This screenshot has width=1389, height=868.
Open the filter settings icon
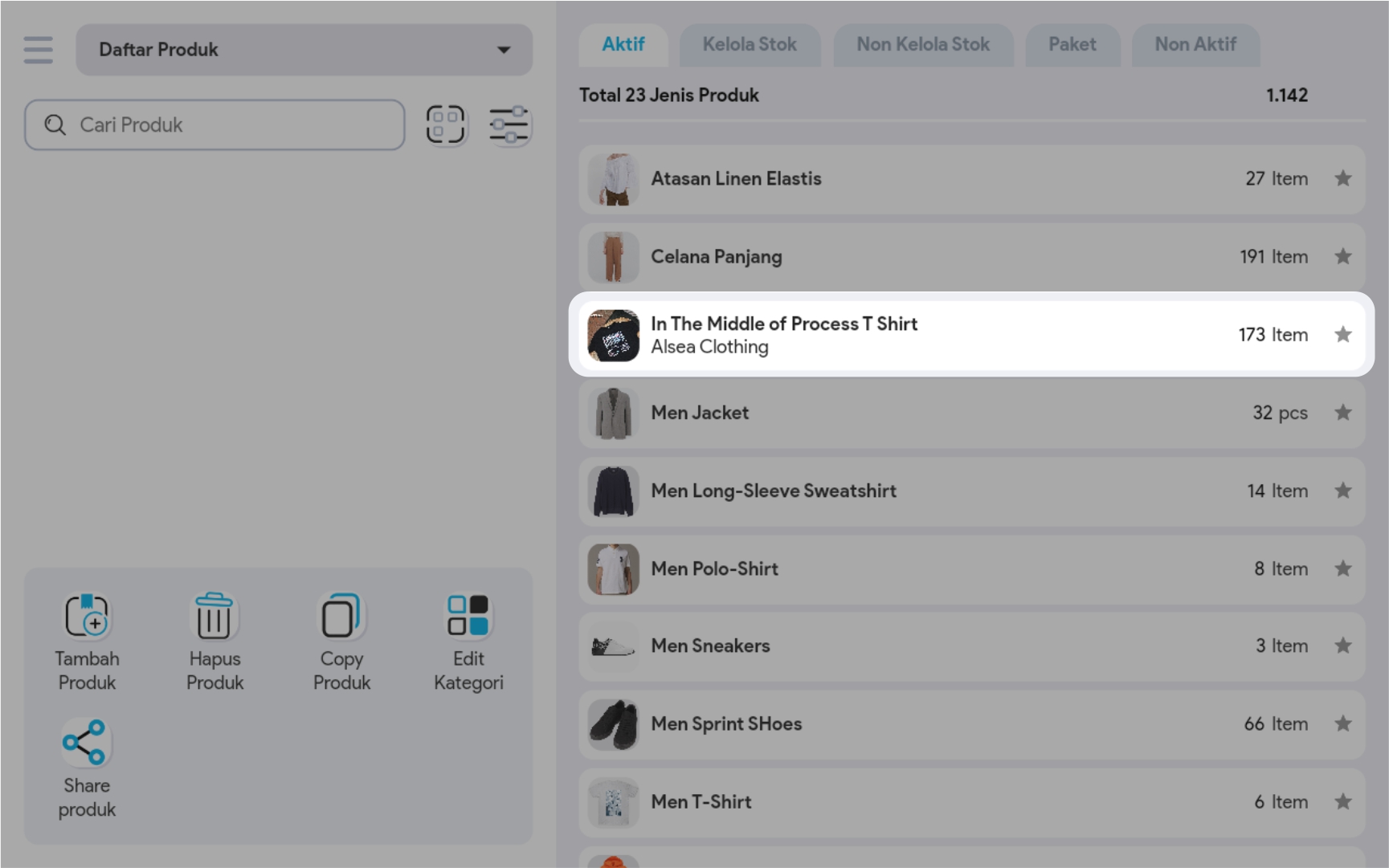tap(509, 124)
